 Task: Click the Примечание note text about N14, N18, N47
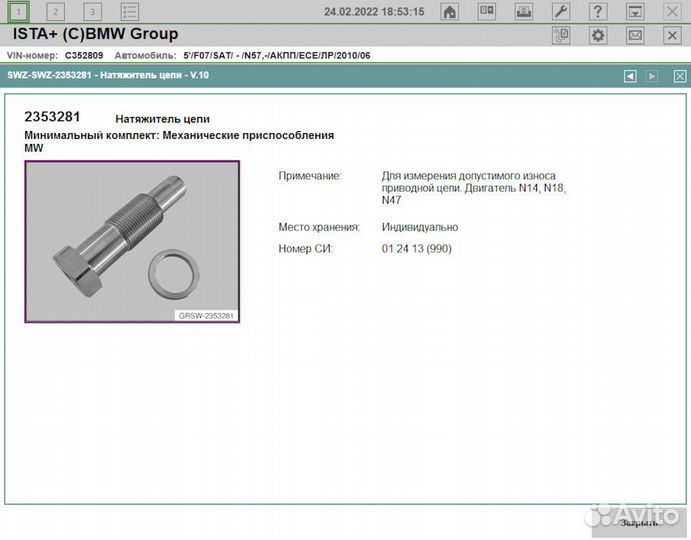tap(473, 188)
